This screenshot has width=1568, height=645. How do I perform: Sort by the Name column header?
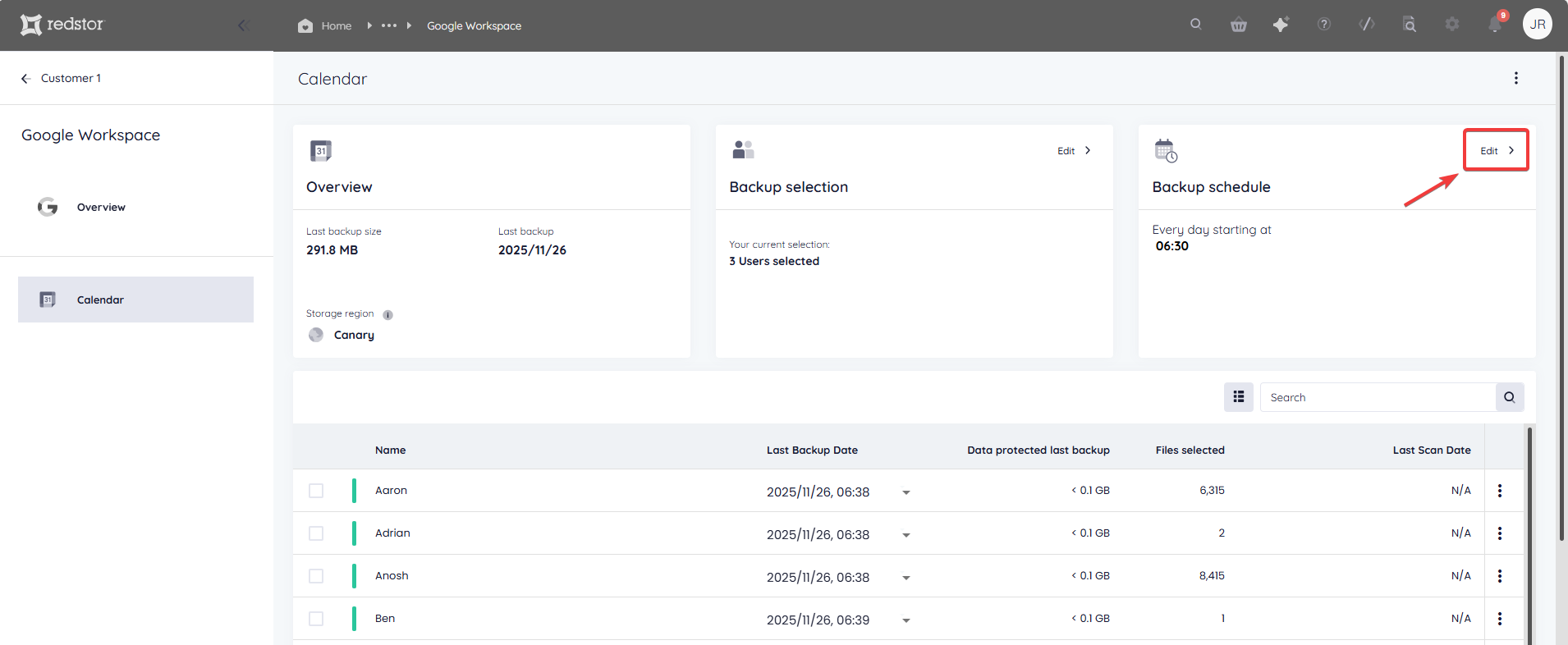click(x=391, y=450)
